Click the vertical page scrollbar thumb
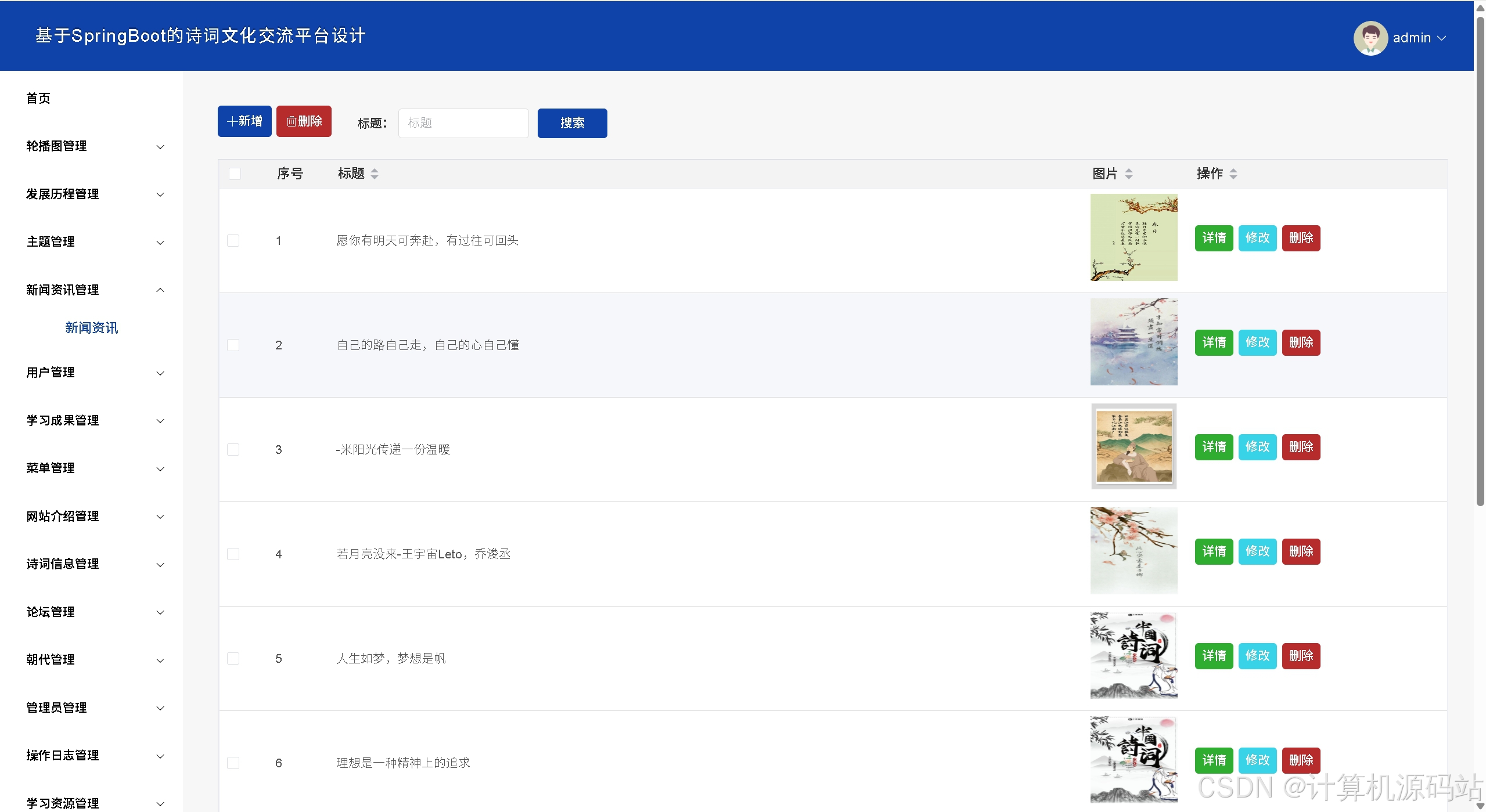Screen dimensions: 1486x812 coord(1480,261)
